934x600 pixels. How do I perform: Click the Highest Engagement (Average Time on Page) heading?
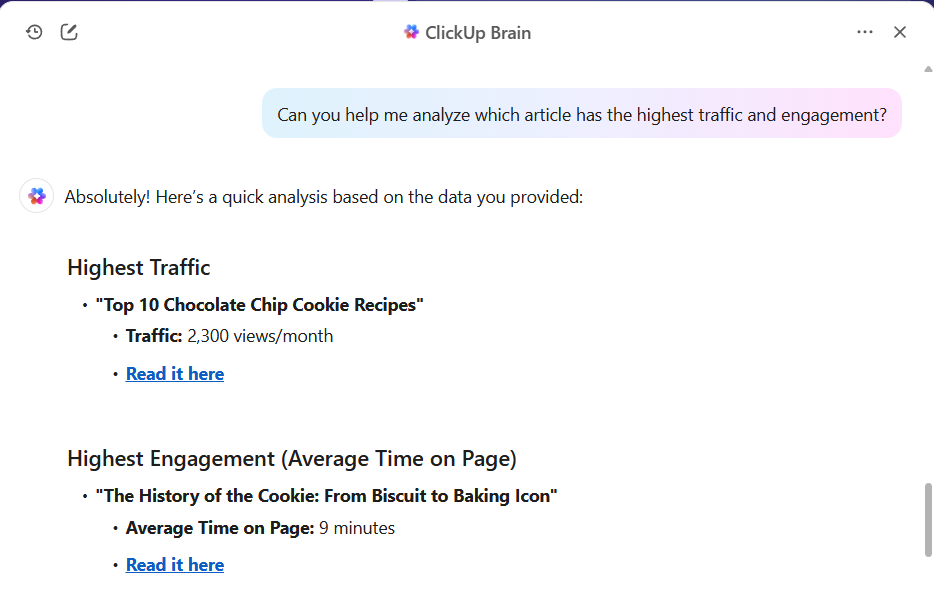coord(292,459)
